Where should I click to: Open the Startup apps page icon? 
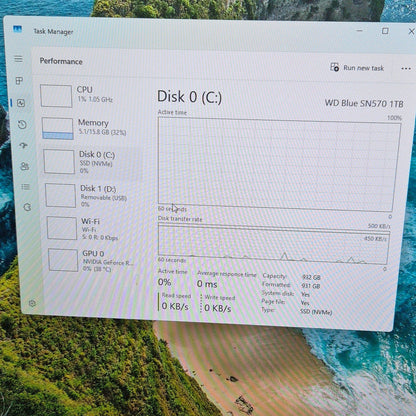23,145
